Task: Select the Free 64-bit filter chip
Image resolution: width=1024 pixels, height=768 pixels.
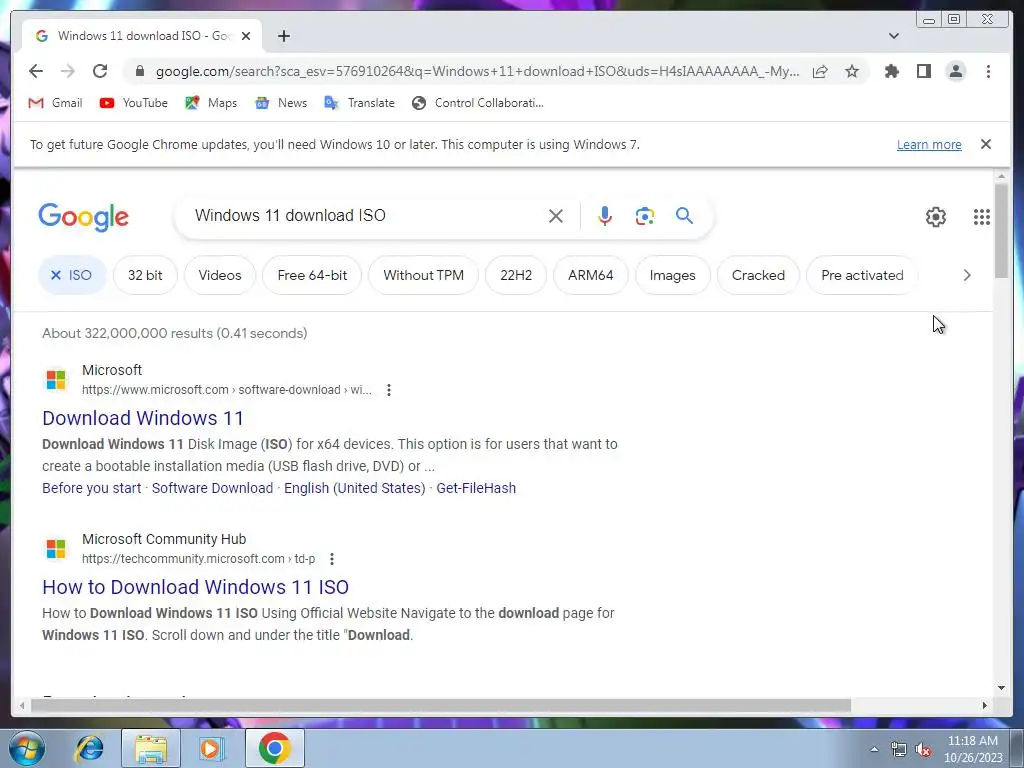Action: click(x=312, y=275)
